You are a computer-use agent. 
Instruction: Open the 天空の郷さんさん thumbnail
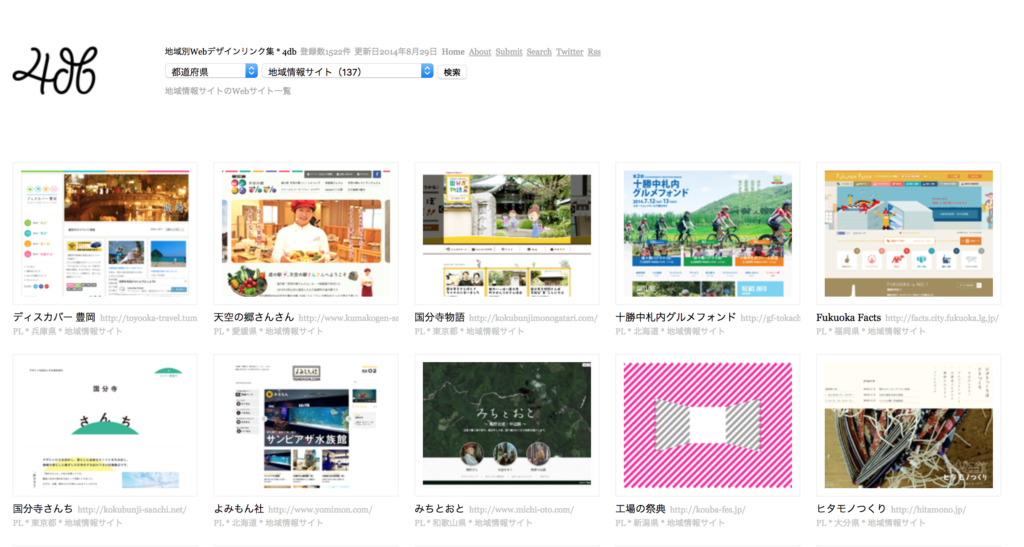[306, 234]
